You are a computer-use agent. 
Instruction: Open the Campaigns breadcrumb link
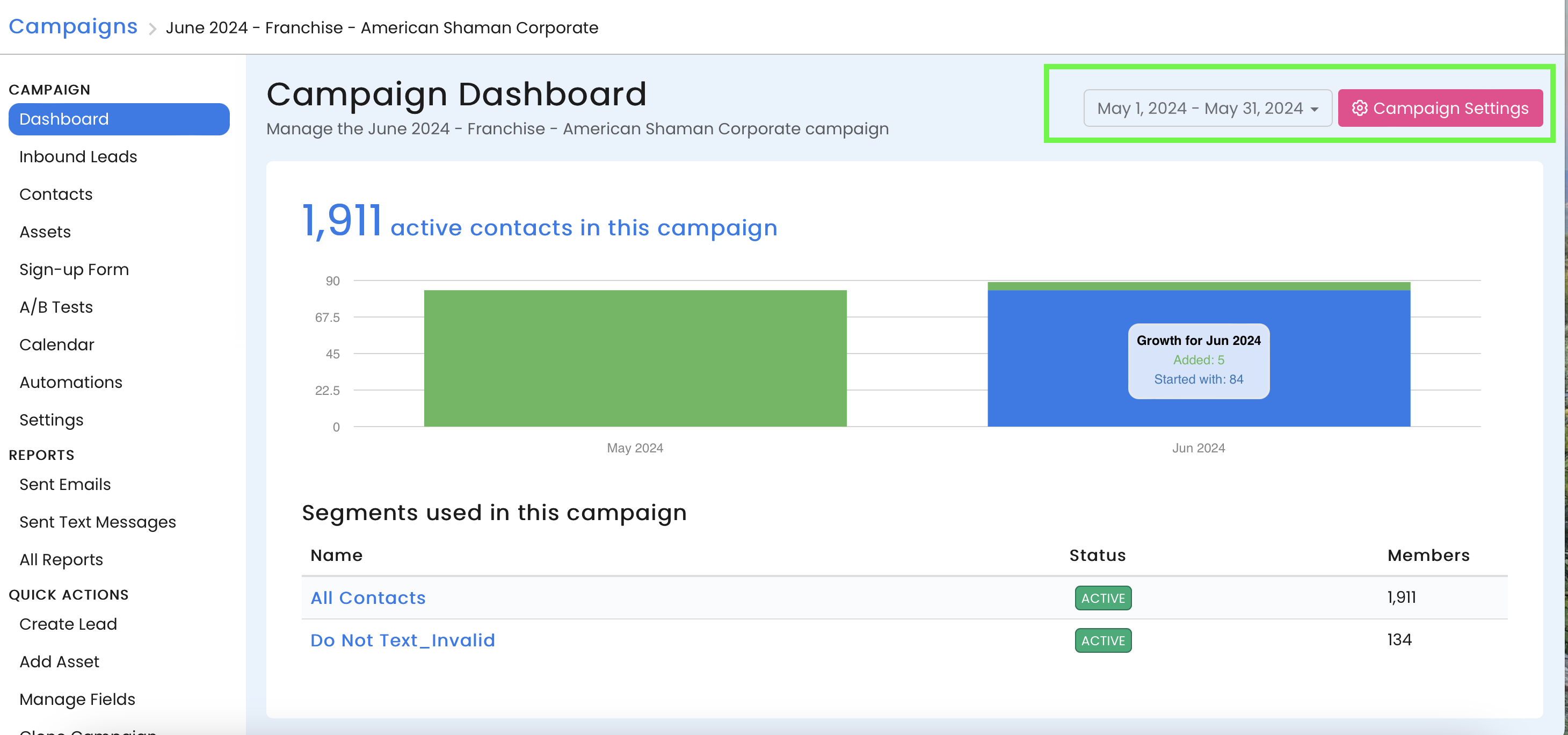tap(73, 27)
